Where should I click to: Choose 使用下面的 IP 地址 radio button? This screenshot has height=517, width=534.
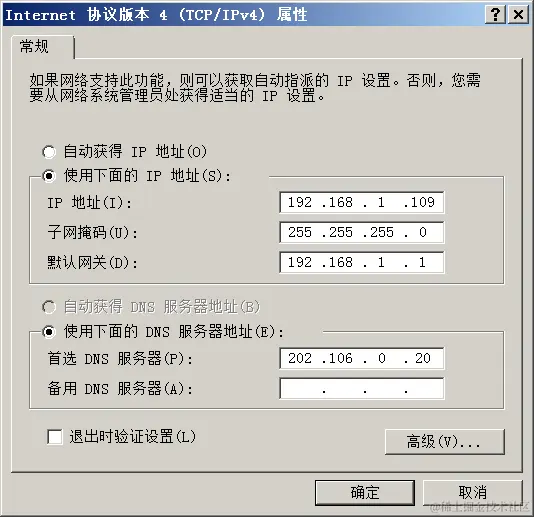point(49,176)
